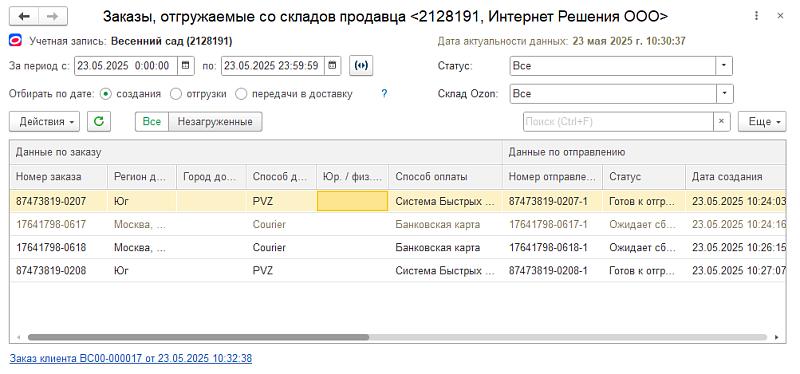Click shipment number 17641798-0618-1
Viewport: 800px width, 374px height.
point(548,248)
